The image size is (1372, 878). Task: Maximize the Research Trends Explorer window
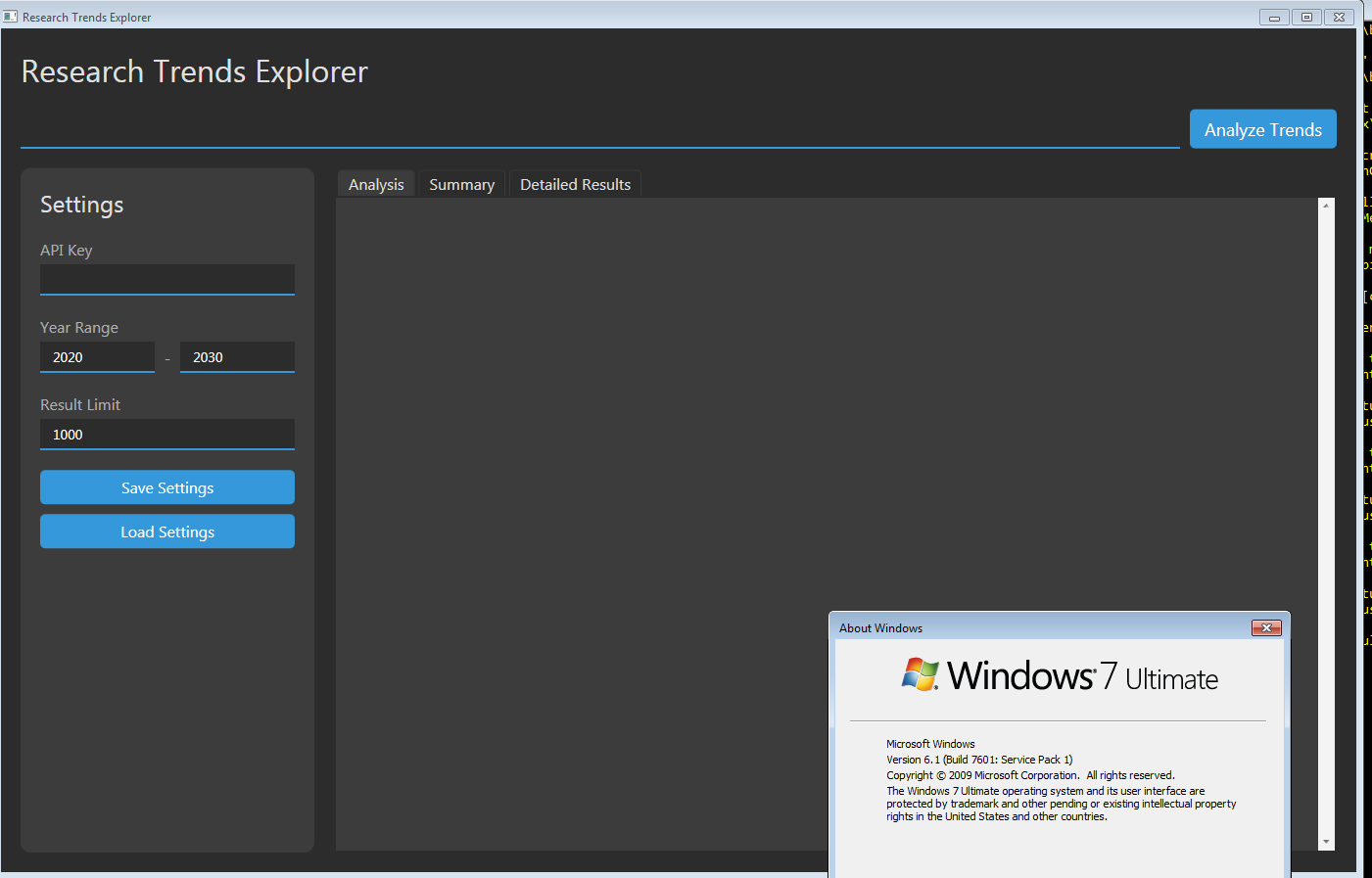[x=1306, y=17]
